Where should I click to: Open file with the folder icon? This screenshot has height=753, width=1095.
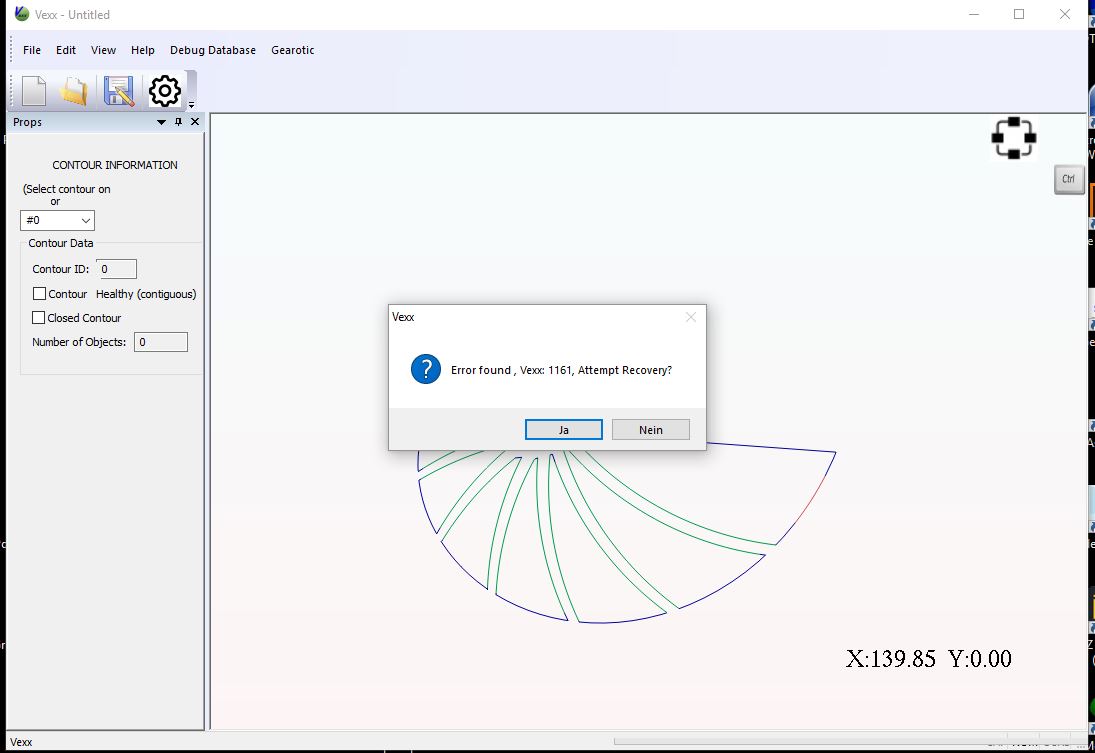pos(74,91)
